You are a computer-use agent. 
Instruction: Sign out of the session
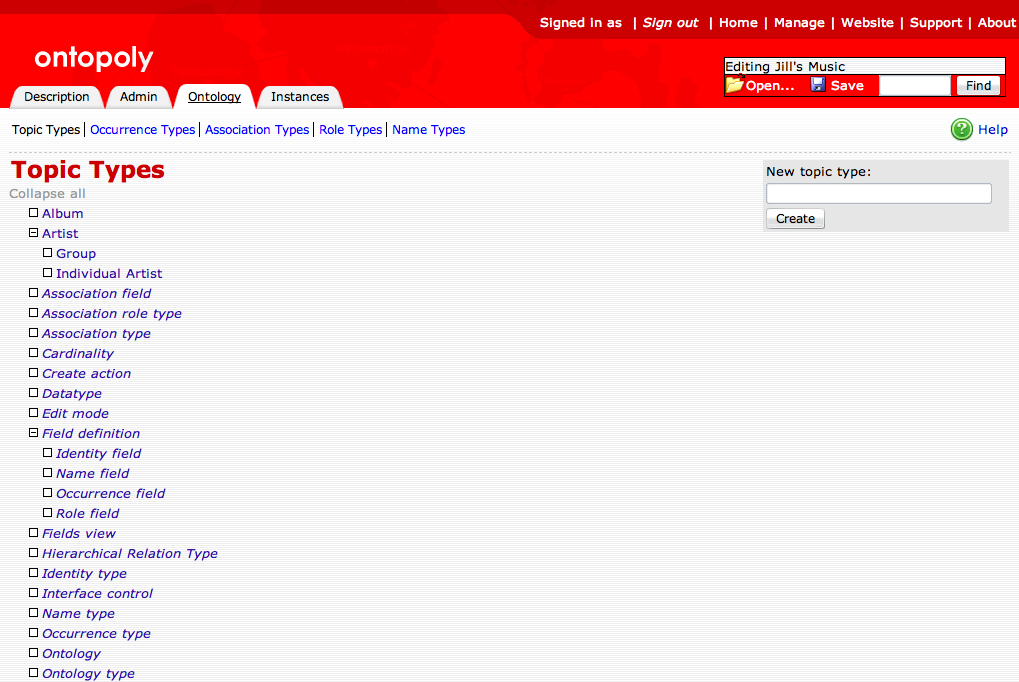[669, 22]
